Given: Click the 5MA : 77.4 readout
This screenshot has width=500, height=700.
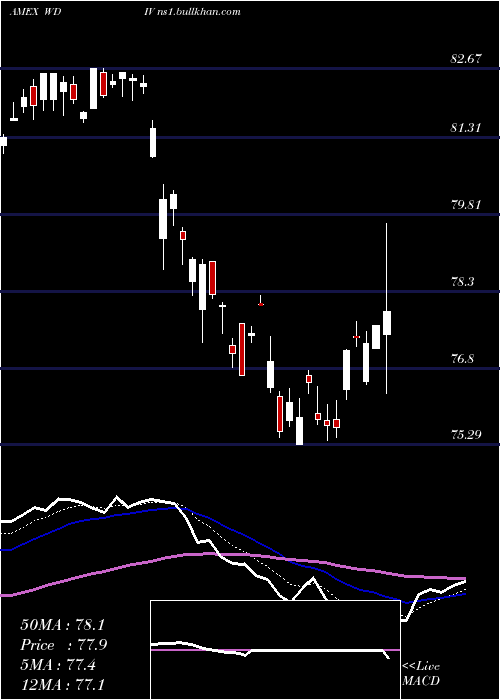Looking at the screenshot, I should pyautogui.click(x=58, y=665).
